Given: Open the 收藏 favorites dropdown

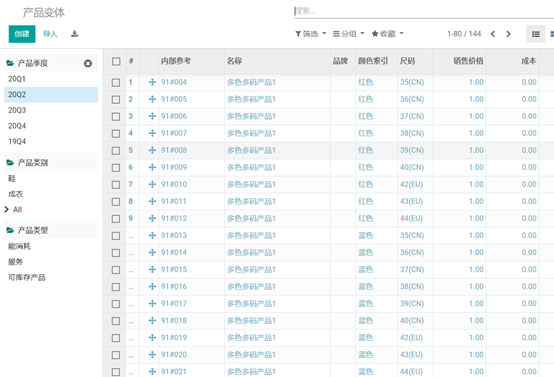Looking at the screenshot, I should (x=388, y=34).
